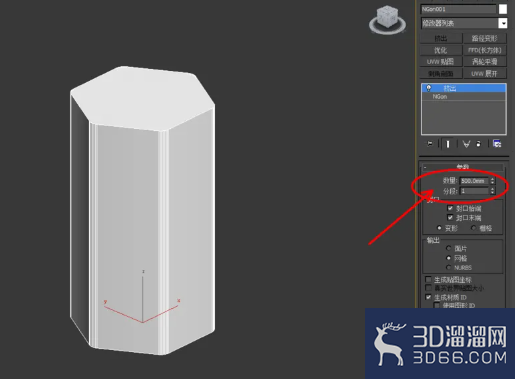
Task: Toggle the 使用图形 ID checkbox
Action: point(437,305)
